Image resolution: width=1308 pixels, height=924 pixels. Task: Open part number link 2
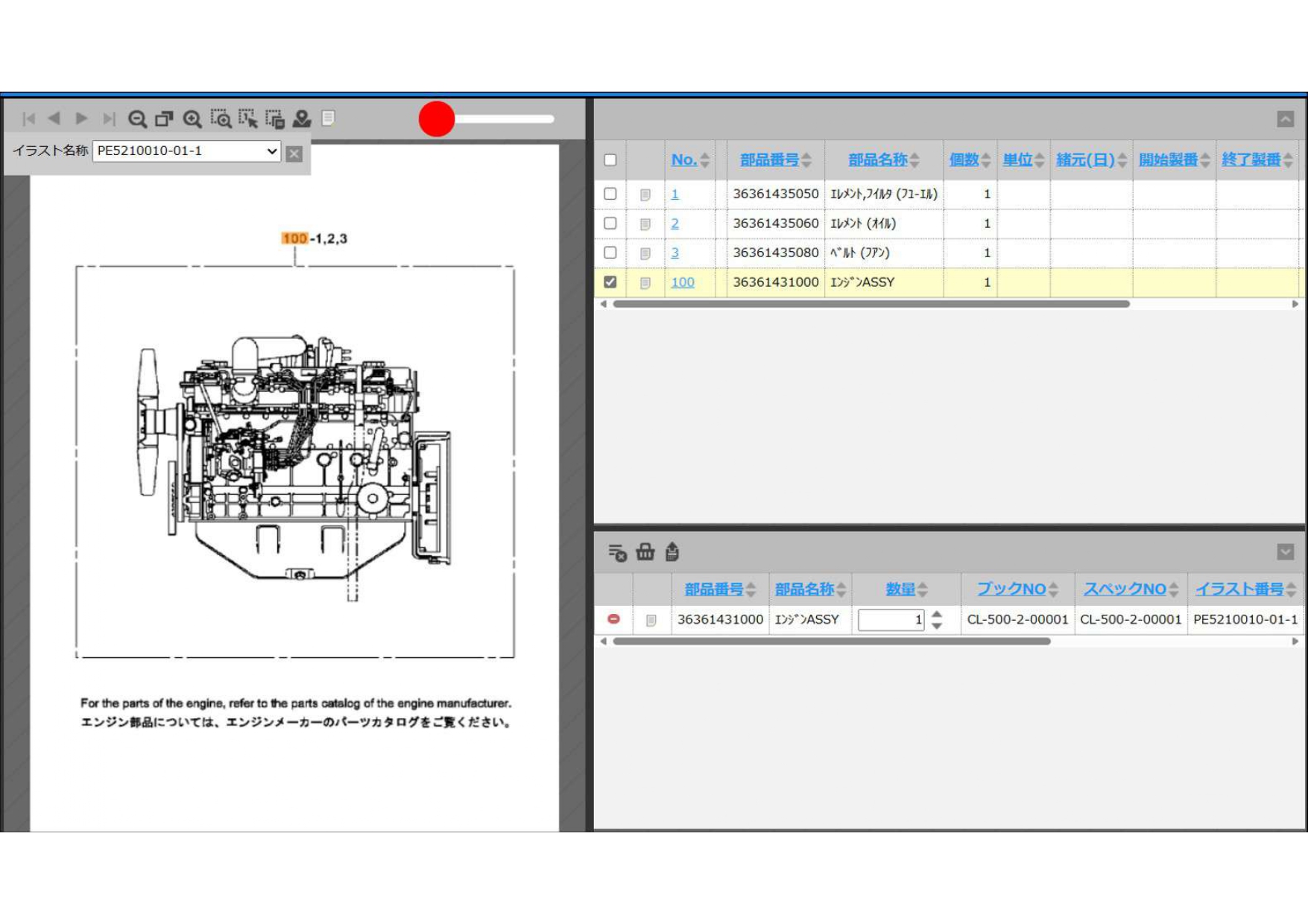[x=674, y=224]
